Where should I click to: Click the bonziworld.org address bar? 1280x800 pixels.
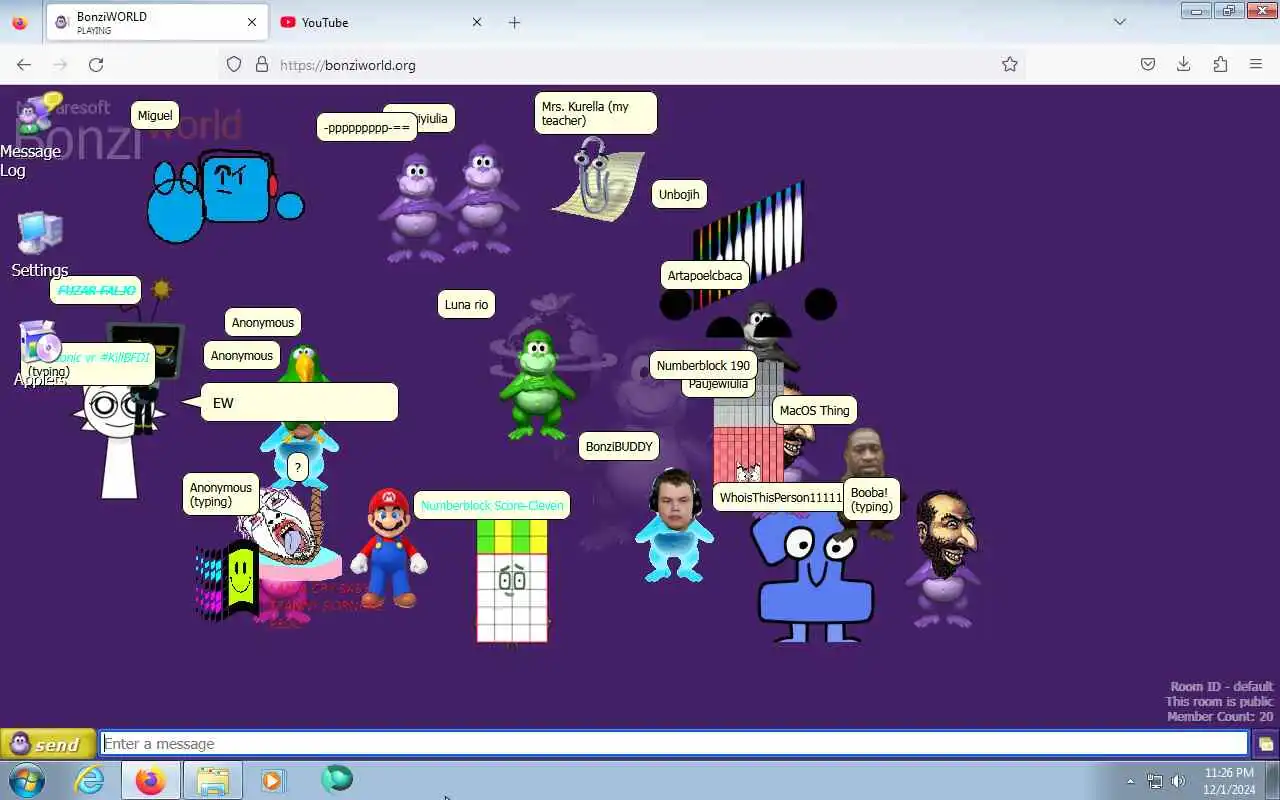pos(620,65)
